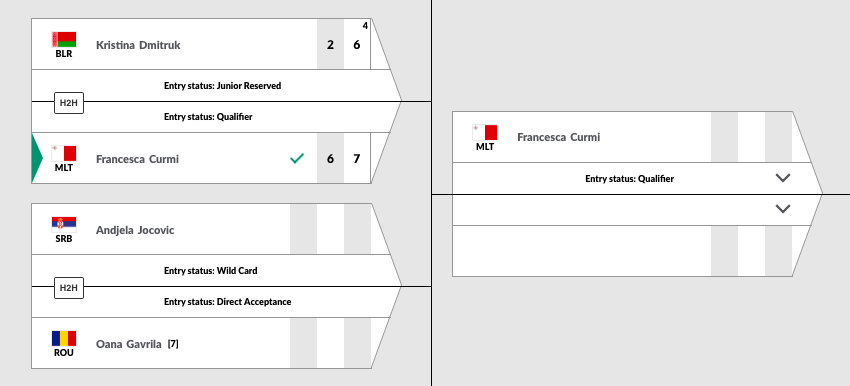This screenshot has height=386, width=850.
Task: Open Andjela Jocovic player profile
Action: click(x=135, y=230)
